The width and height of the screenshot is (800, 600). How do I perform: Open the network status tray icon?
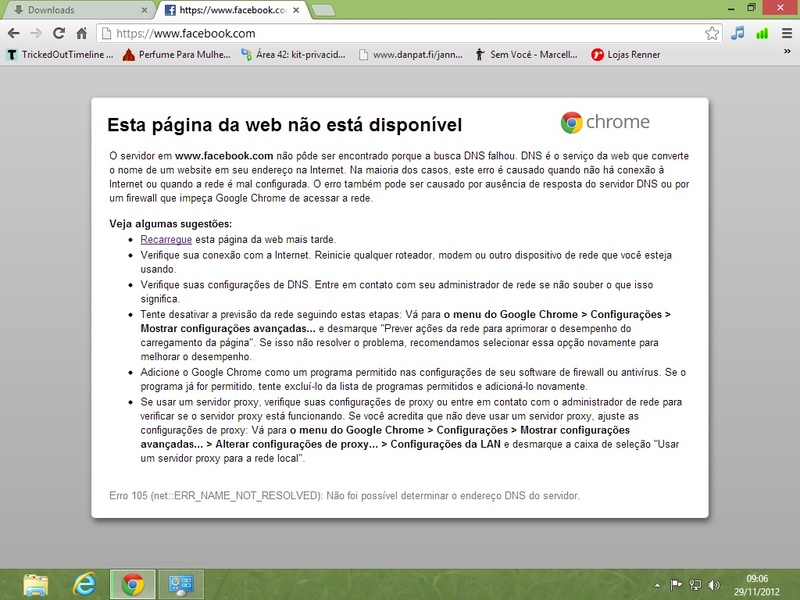pos(695,585)
